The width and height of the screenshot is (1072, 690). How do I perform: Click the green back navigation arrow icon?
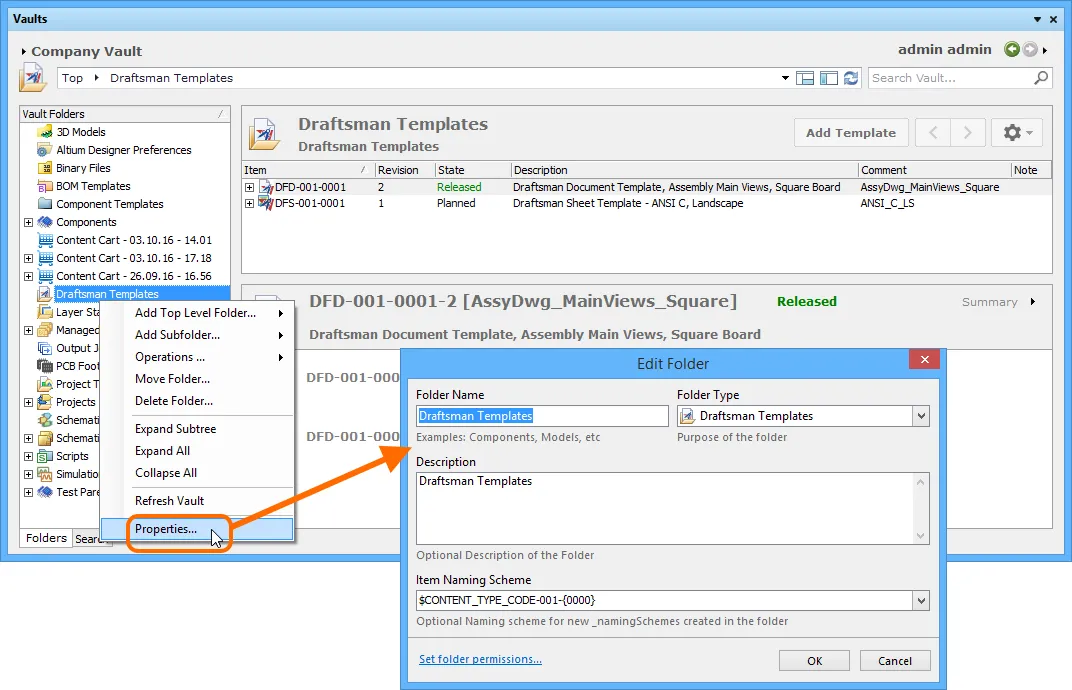pyautogui.click(x=1012, y=49)
